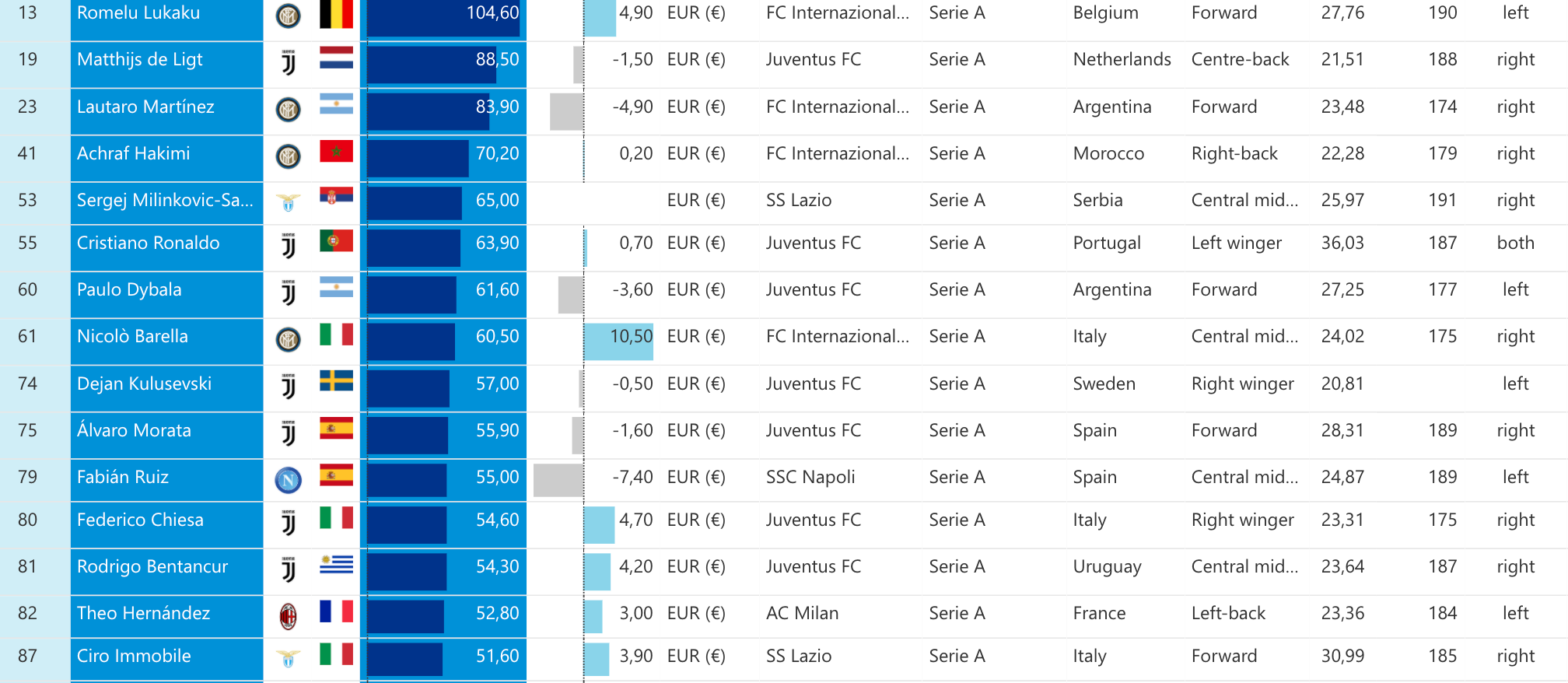Click Juventus logo next to Cristiano Ronaldo

tap(288, 246)
